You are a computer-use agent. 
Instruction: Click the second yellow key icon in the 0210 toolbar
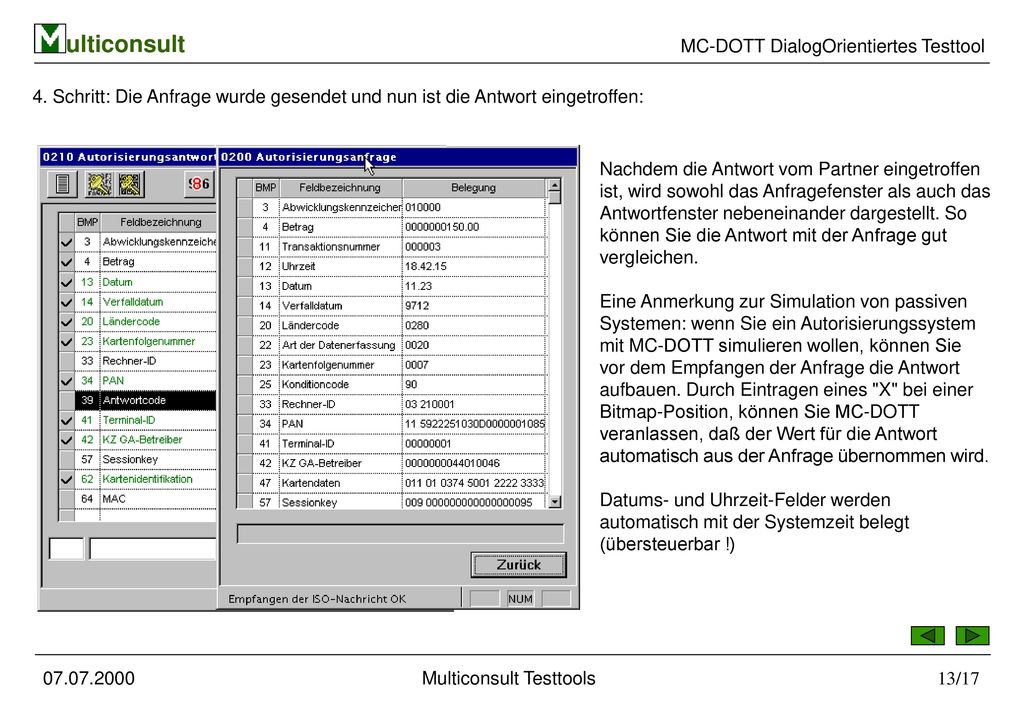pos(130,185)
